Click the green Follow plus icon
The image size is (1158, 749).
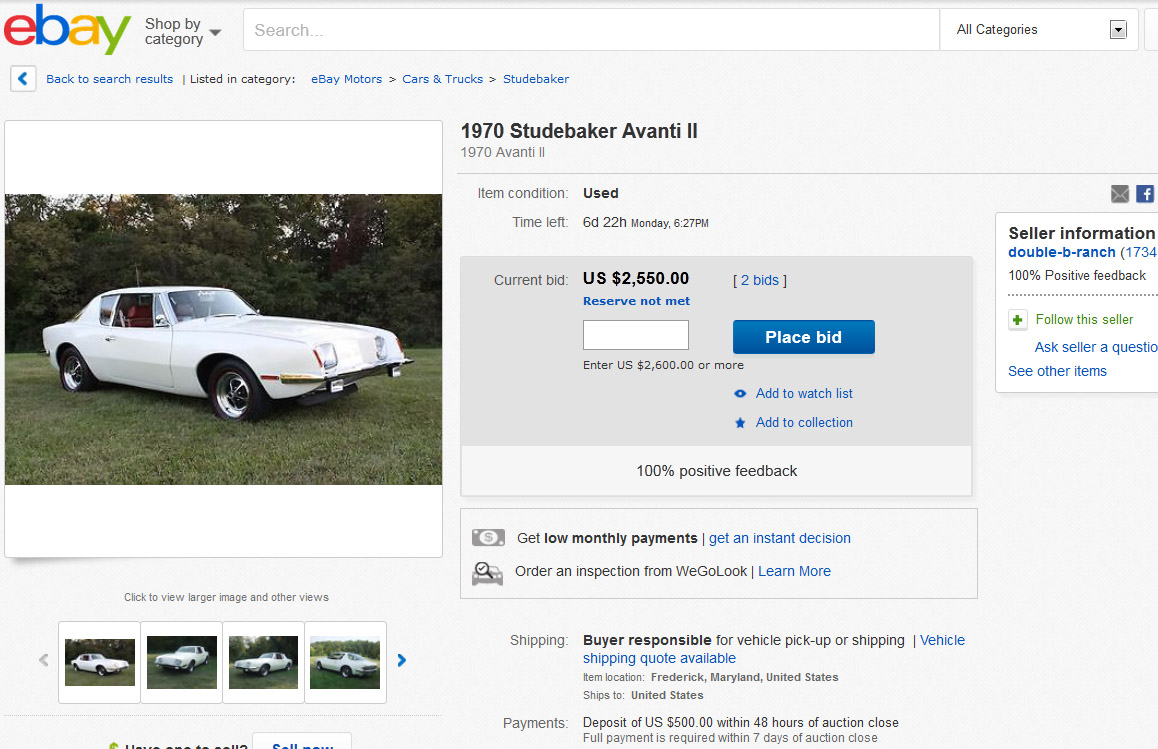tap(1018, 320)
